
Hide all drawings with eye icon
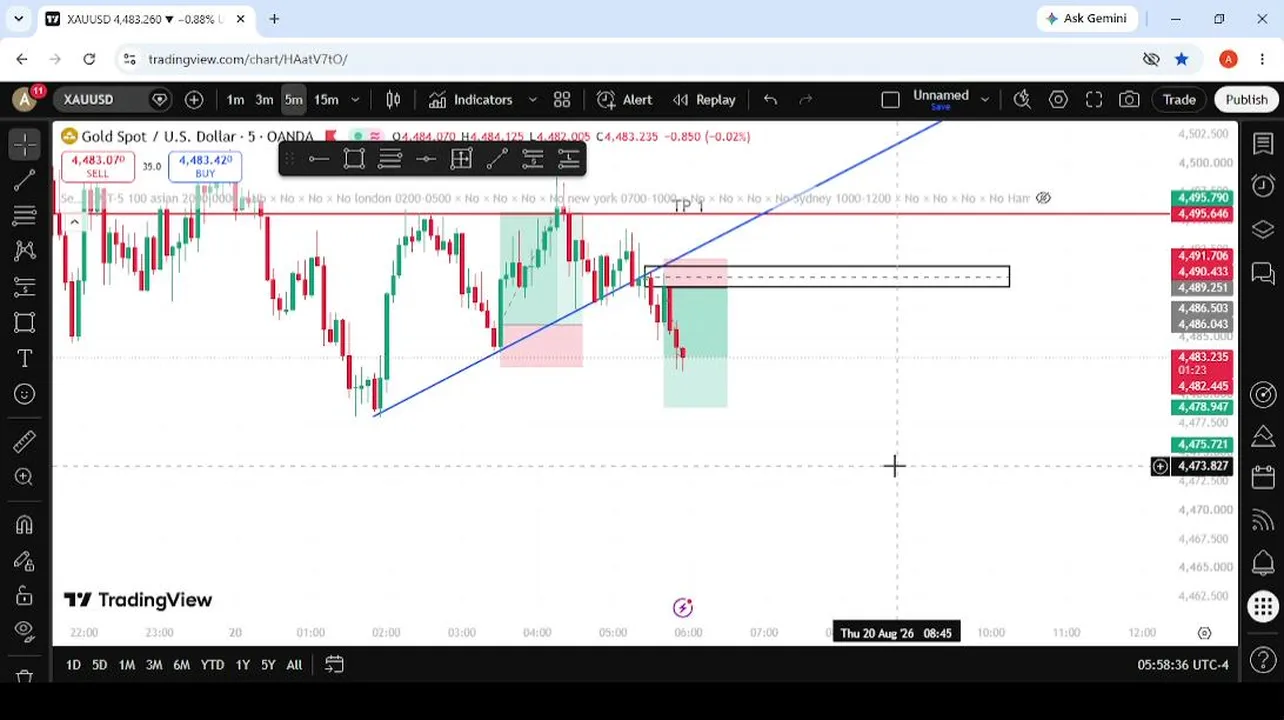[24, 632]
